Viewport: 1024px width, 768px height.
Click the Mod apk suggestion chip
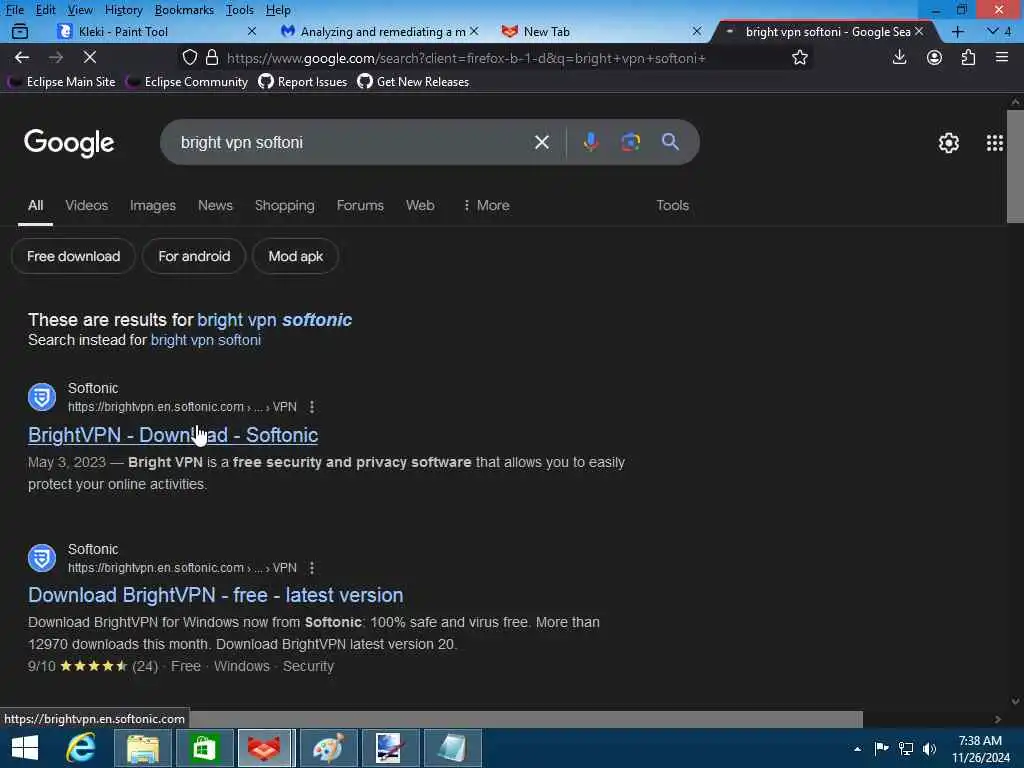295,256
